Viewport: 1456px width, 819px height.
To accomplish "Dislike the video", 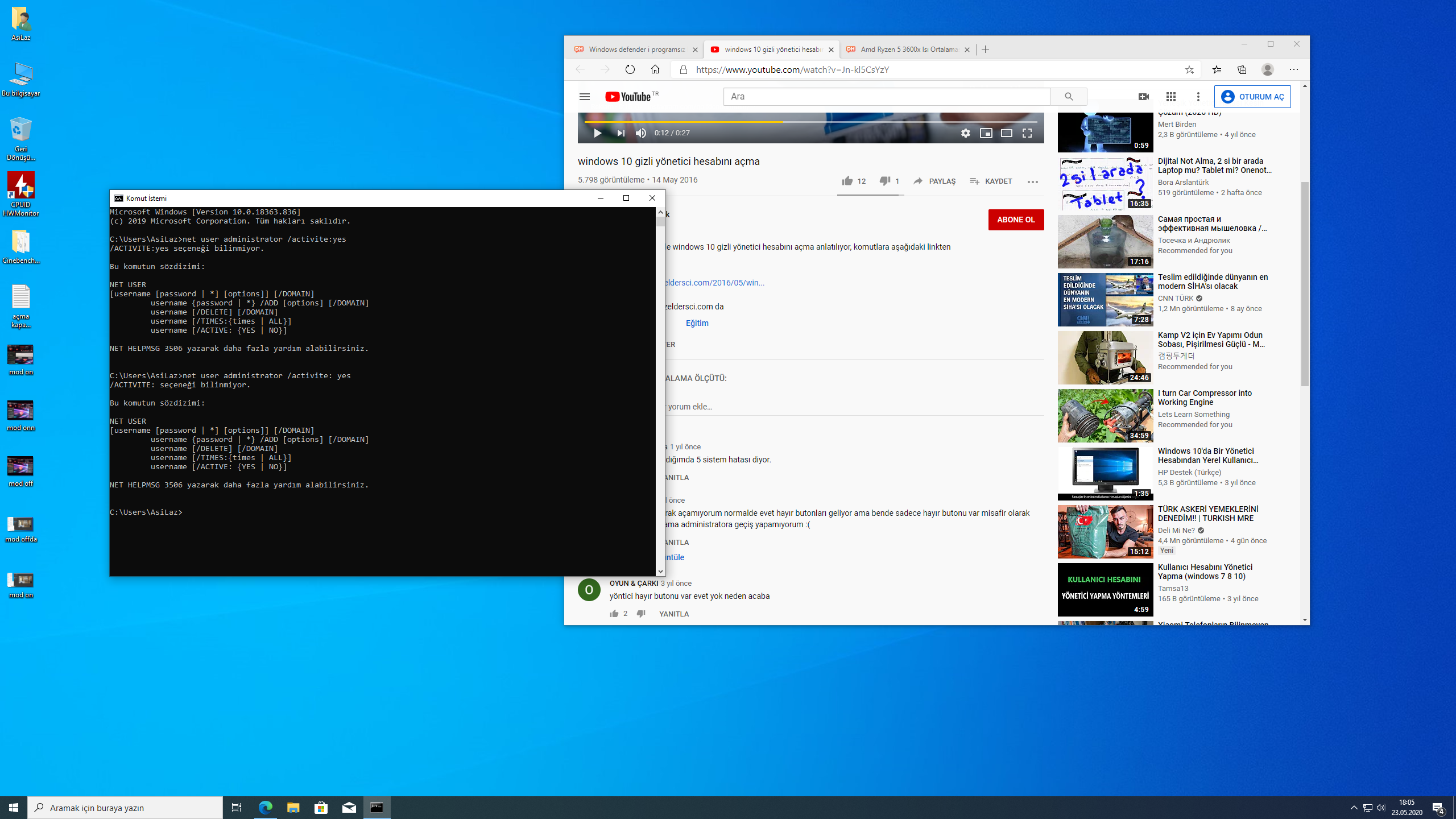I will tap(890, 181).
